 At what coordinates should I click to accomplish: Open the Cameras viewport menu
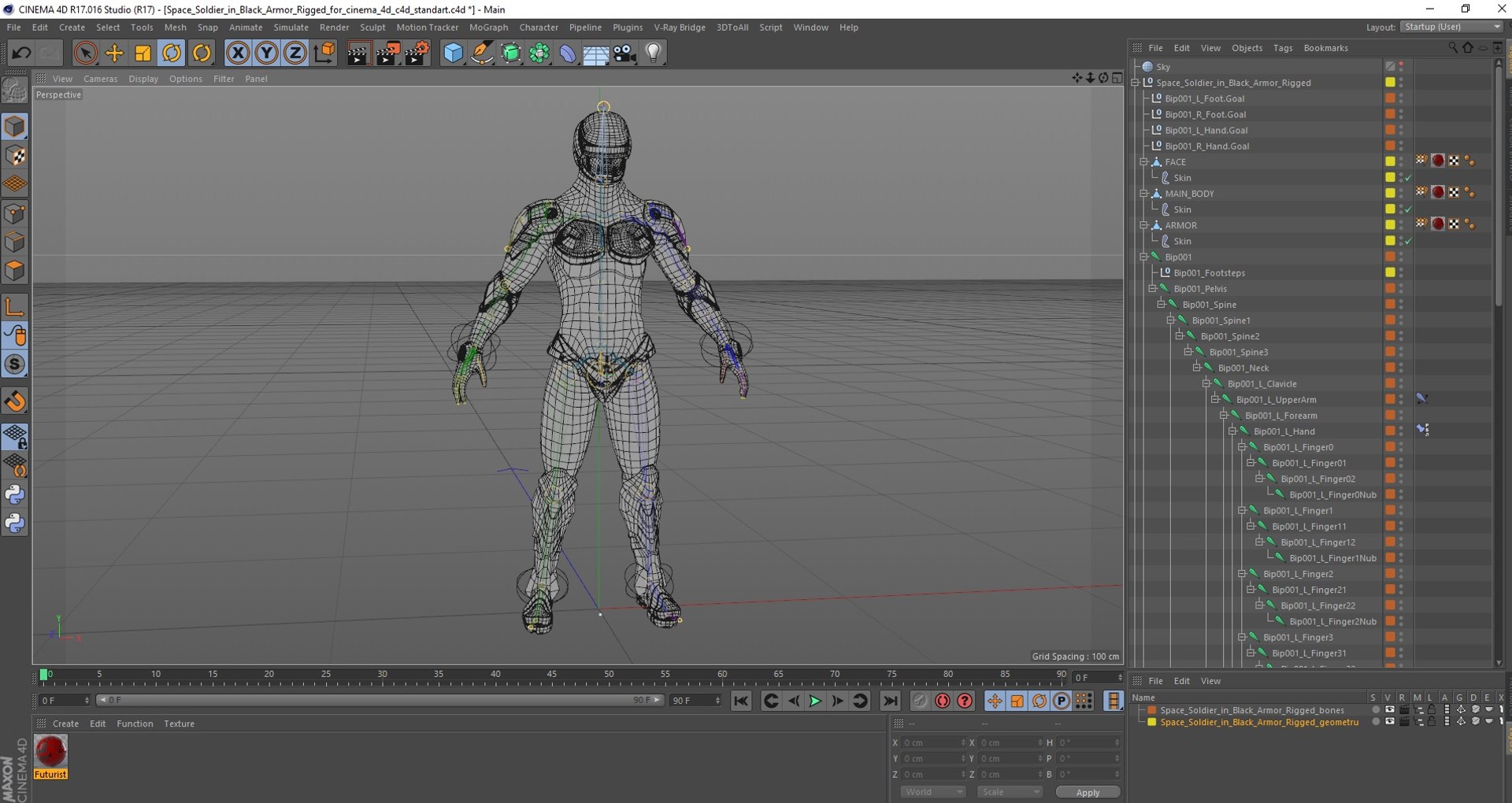pos(100,79)
